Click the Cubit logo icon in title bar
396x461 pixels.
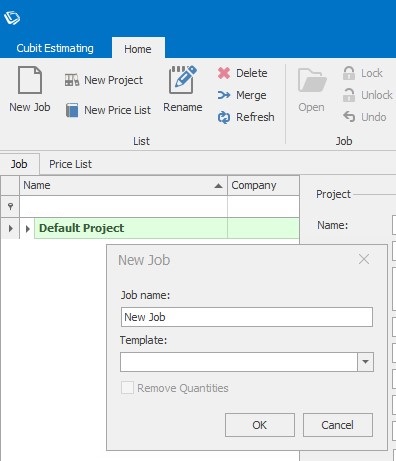[12, 18]
